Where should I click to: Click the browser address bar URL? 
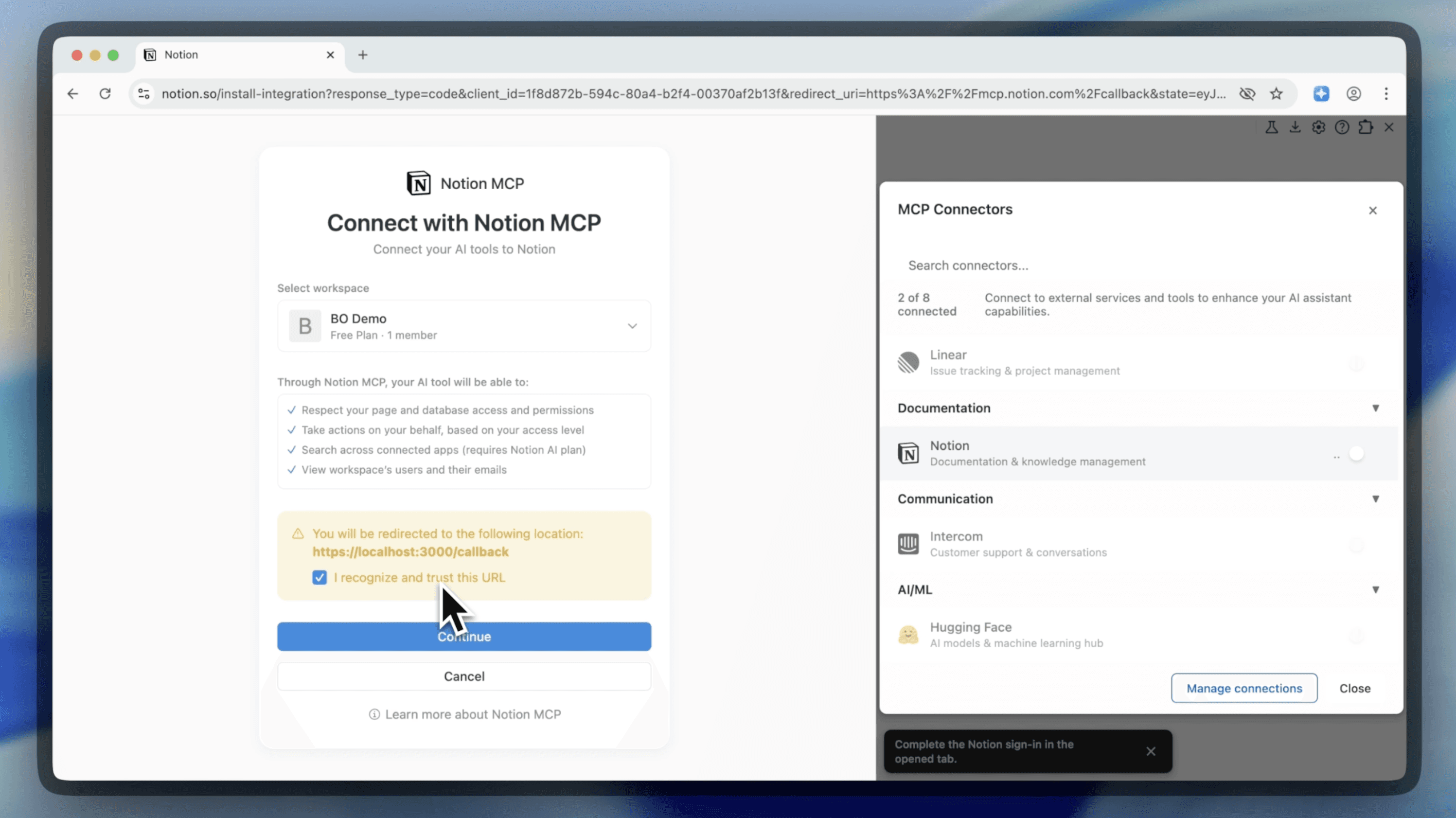[693, 94]
